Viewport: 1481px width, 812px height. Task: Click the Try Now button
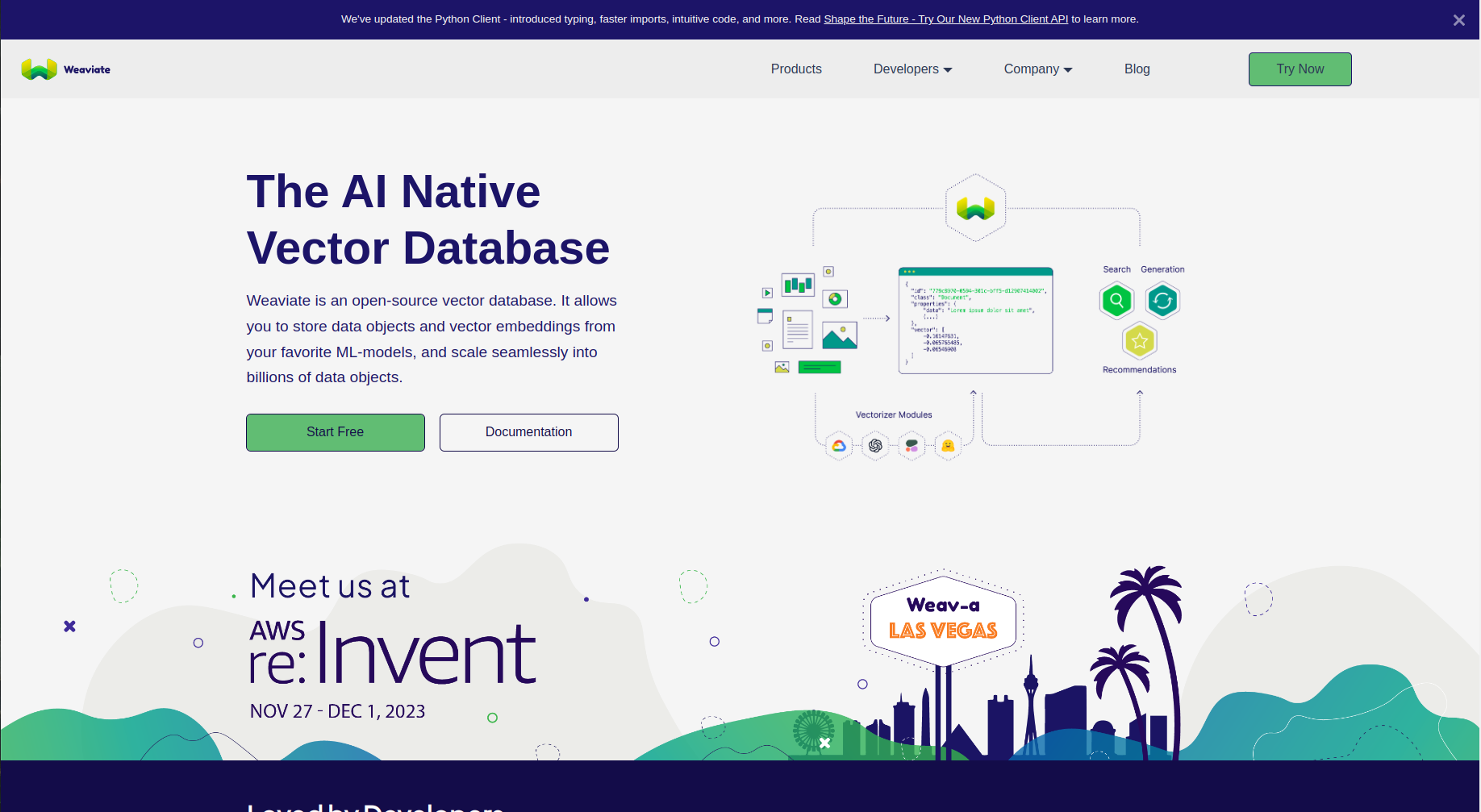click(1300, 69)
